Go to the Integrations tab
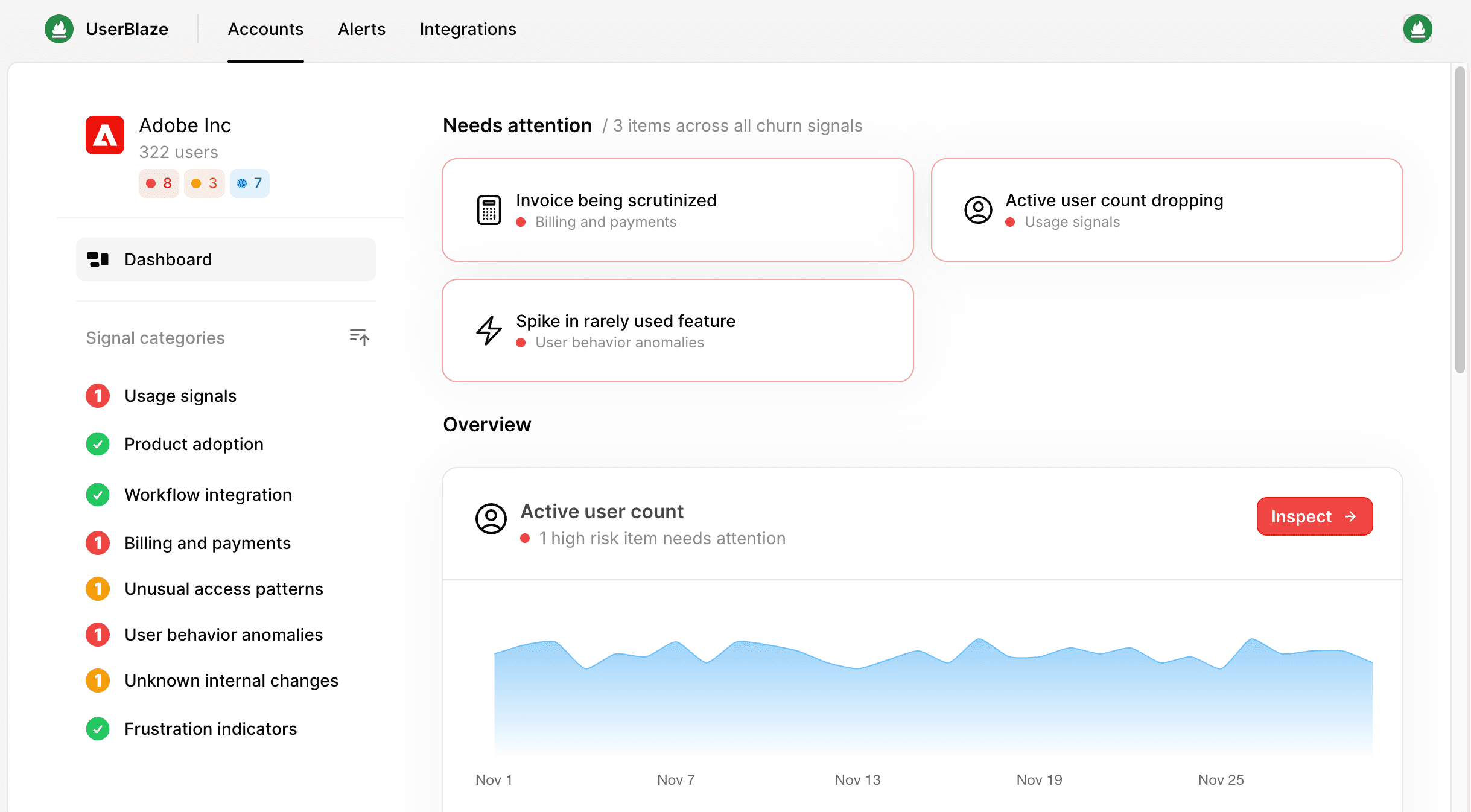 468,29
